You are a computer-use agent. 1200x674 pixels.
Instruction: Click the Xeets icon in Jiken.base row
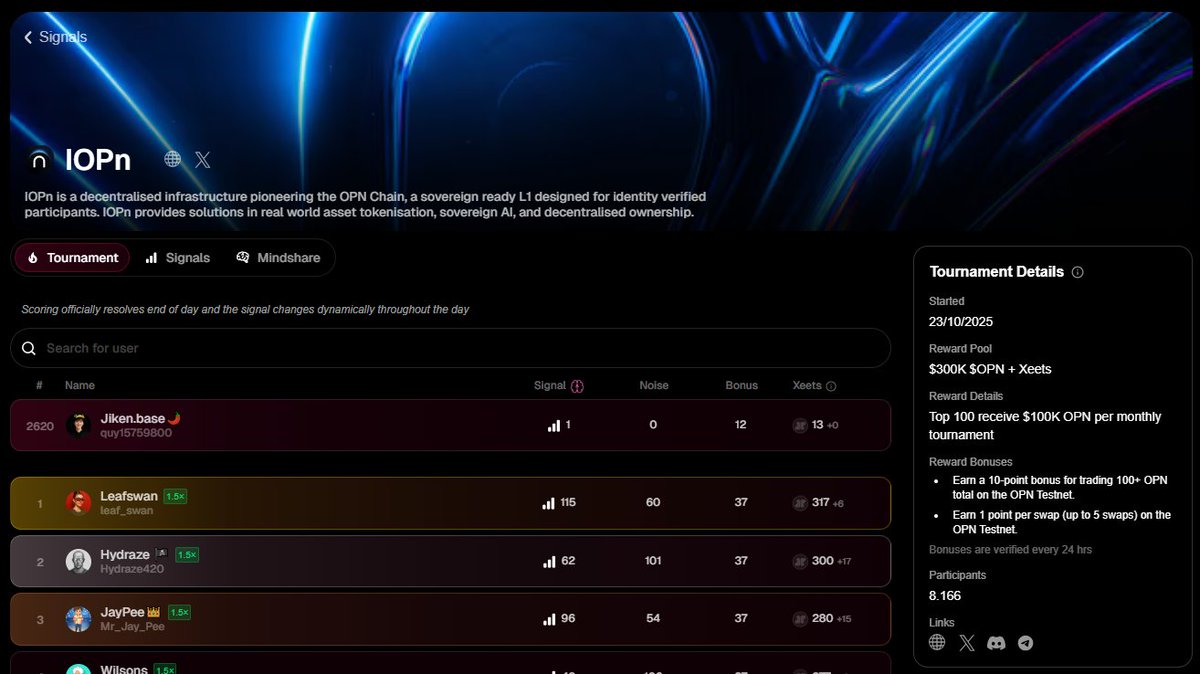800,425
